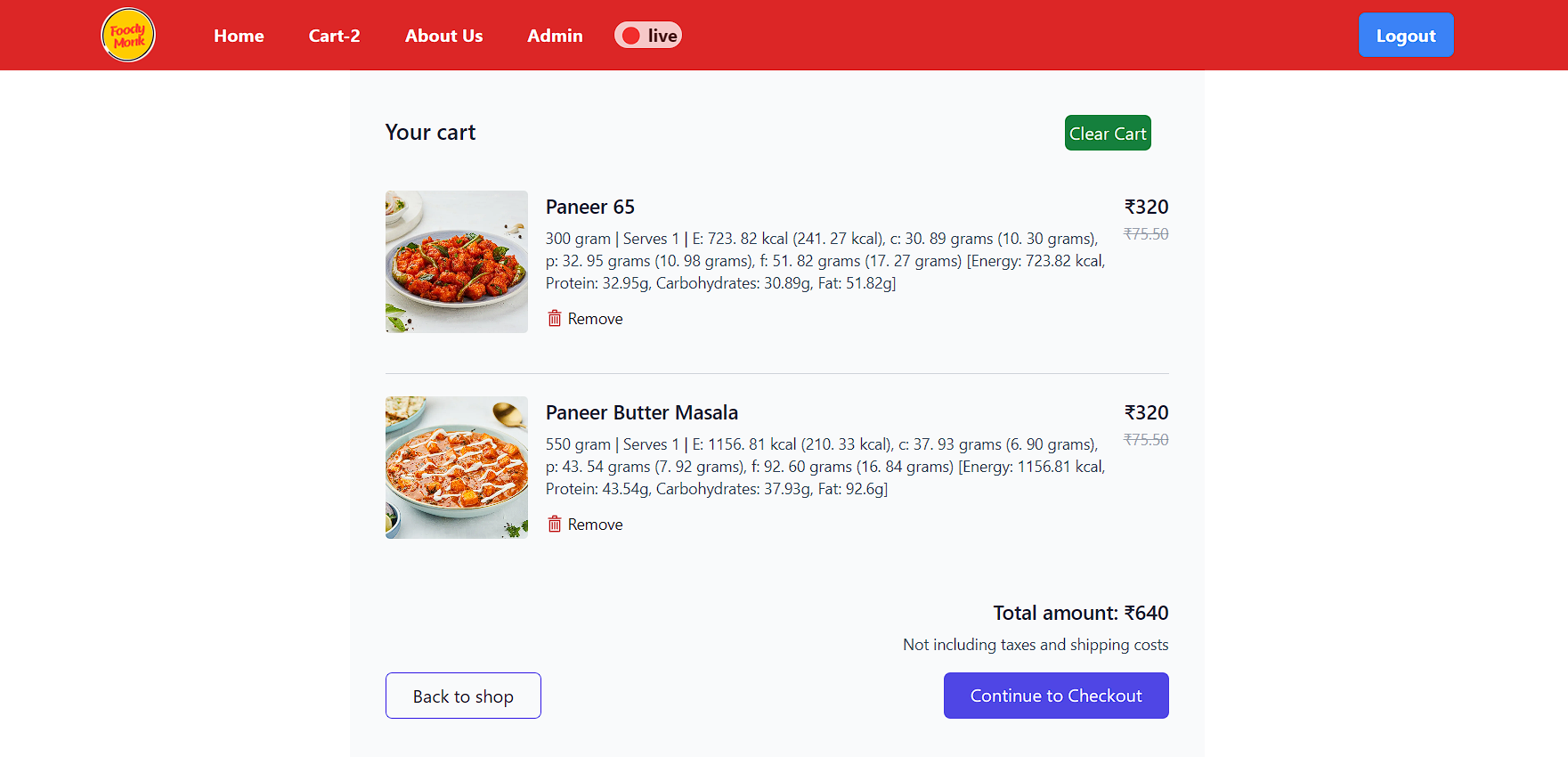
Task: Select the Paneer 65 item title
Action: point(589,207)
